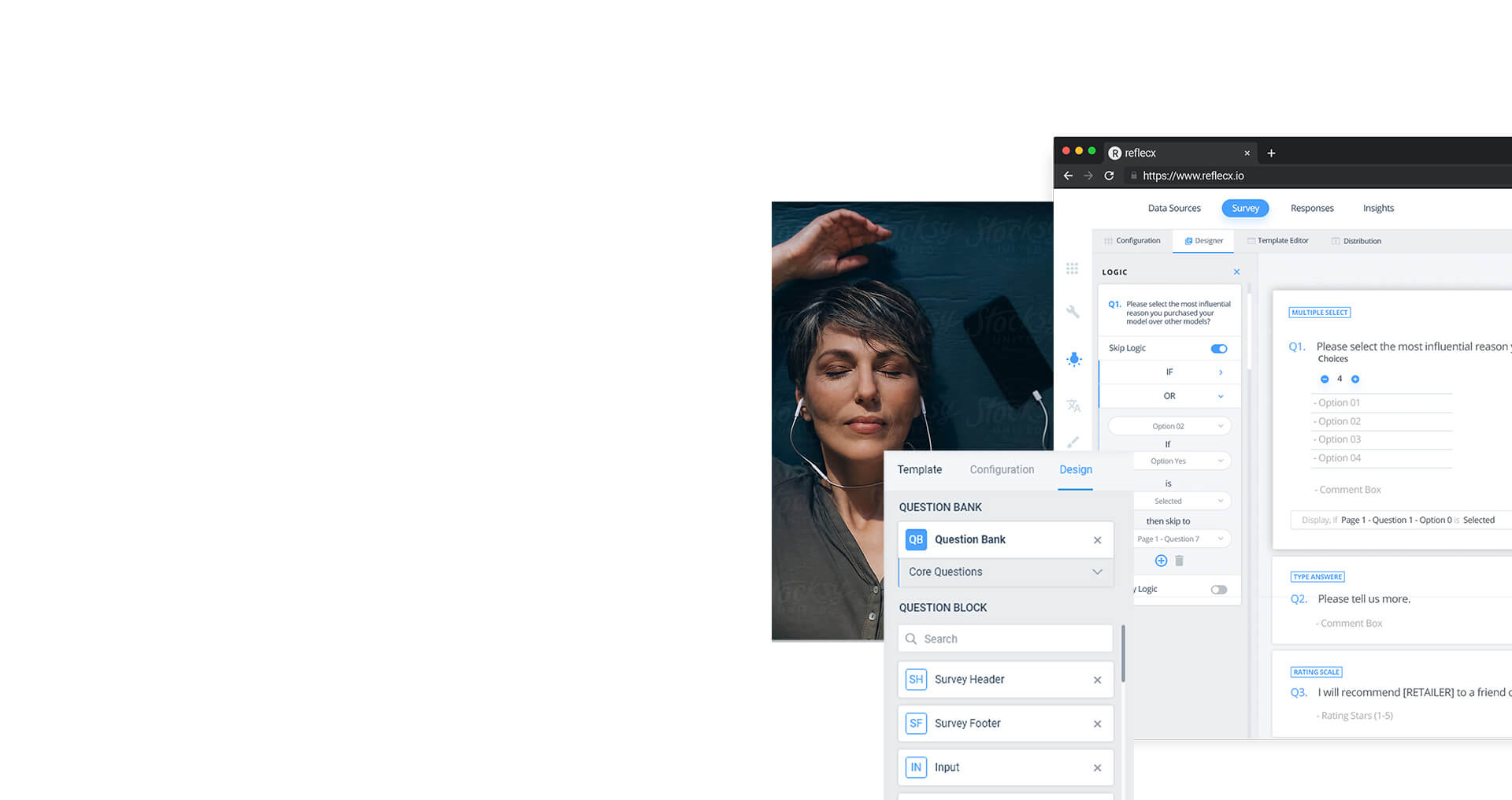Open the Option Yes dropdown

point(1182,461)
